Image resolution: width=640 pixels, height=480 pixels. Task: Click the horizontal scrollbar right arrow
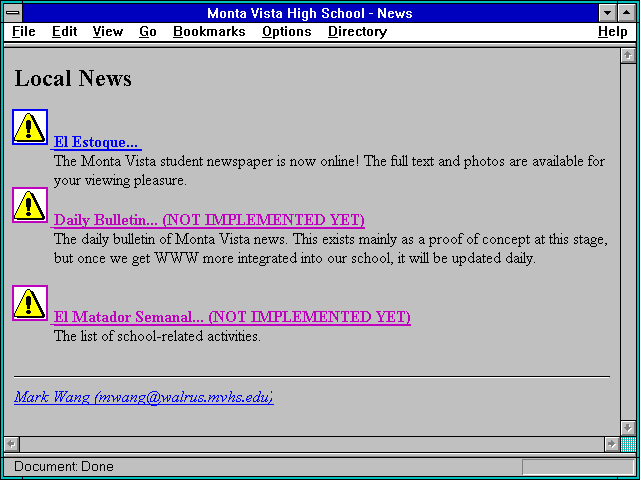[x=611, y=444]
